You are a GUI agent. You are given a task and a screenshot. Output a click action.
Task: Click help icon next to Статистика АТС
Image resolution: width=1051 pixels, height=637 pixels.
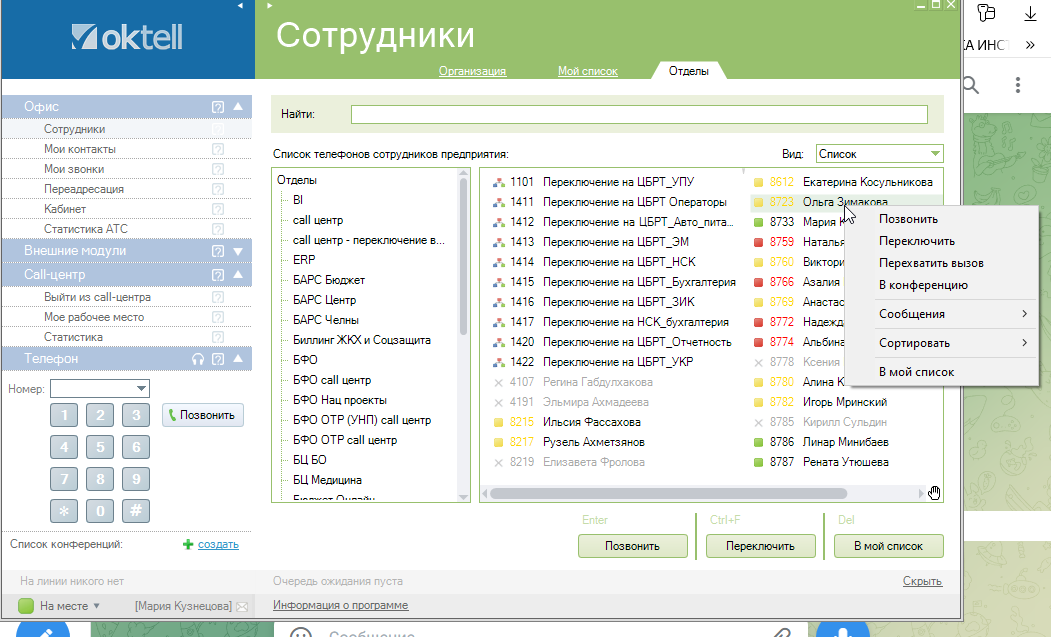[218, 229]
